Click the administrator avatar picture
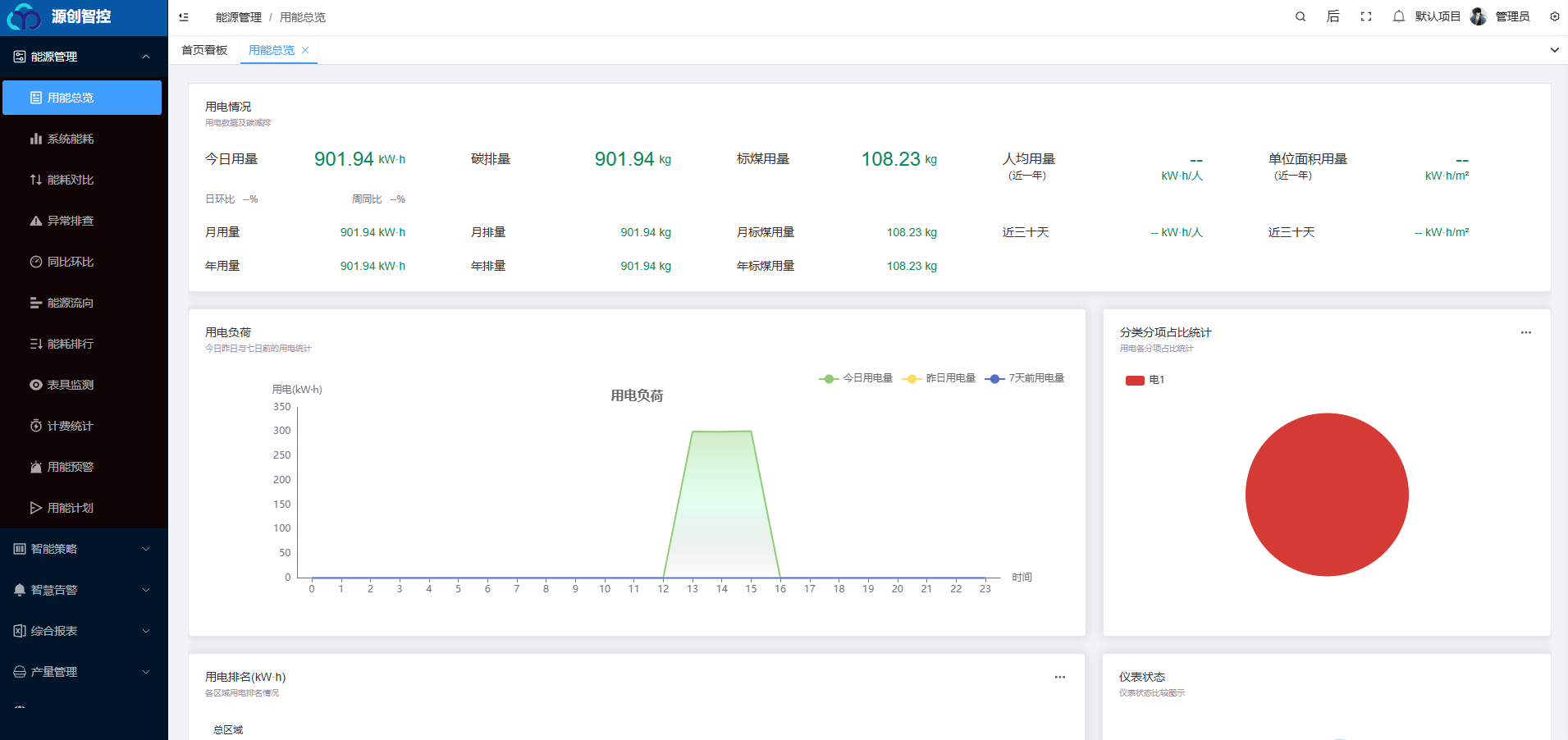 point(1479,16)
